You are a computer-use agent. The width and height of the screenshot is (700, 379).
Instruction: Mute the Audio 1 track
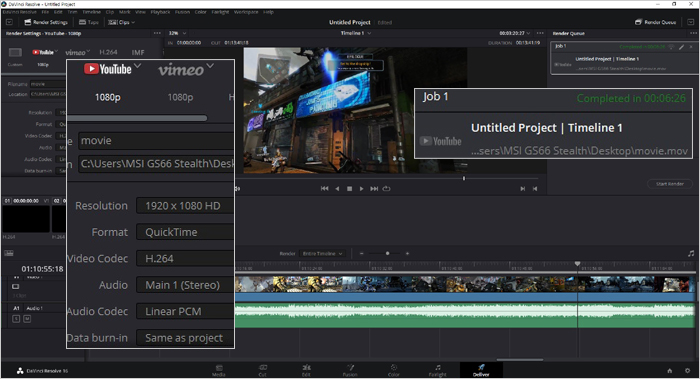27,319
